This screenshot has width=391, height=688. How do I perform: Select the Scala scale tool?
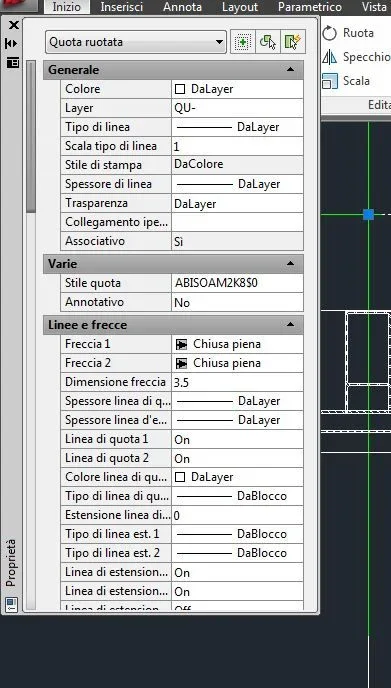tap(346, 81)
